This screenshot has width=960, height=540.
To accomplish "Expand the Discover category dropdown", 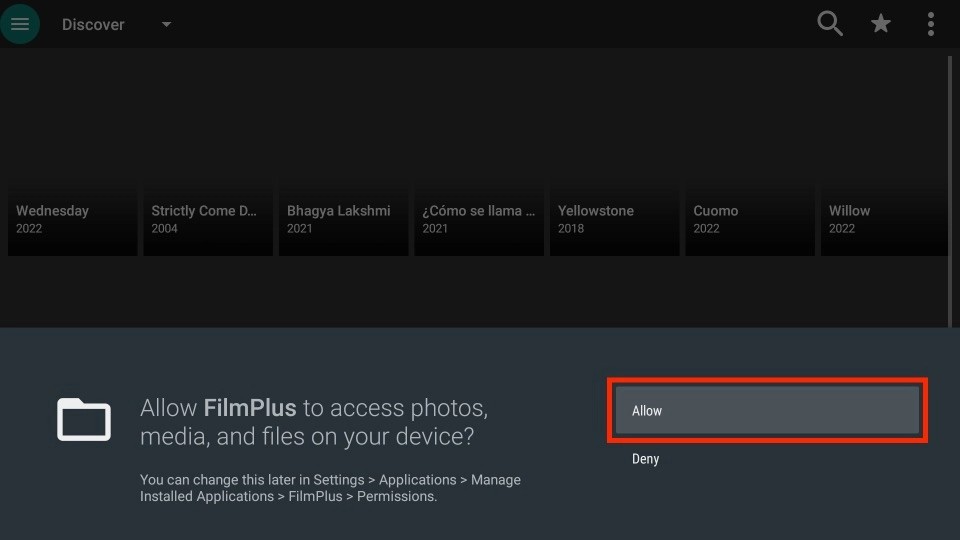I will point(166,24).
